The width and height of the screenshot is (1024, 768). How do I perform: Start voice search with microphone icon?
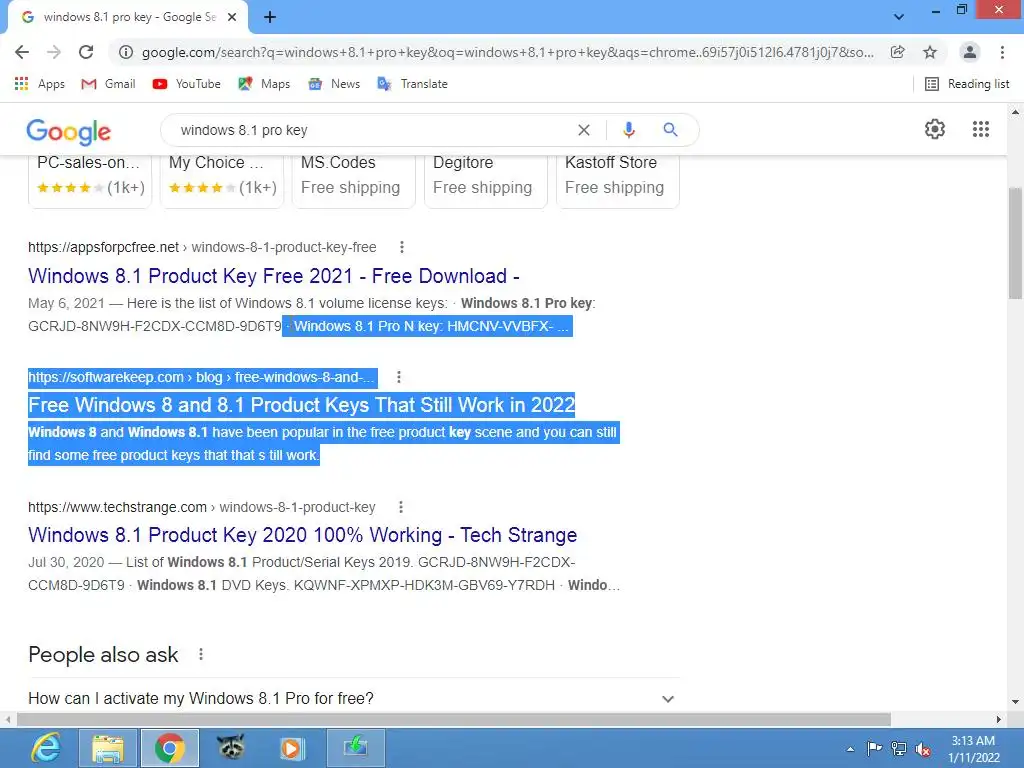629,130
